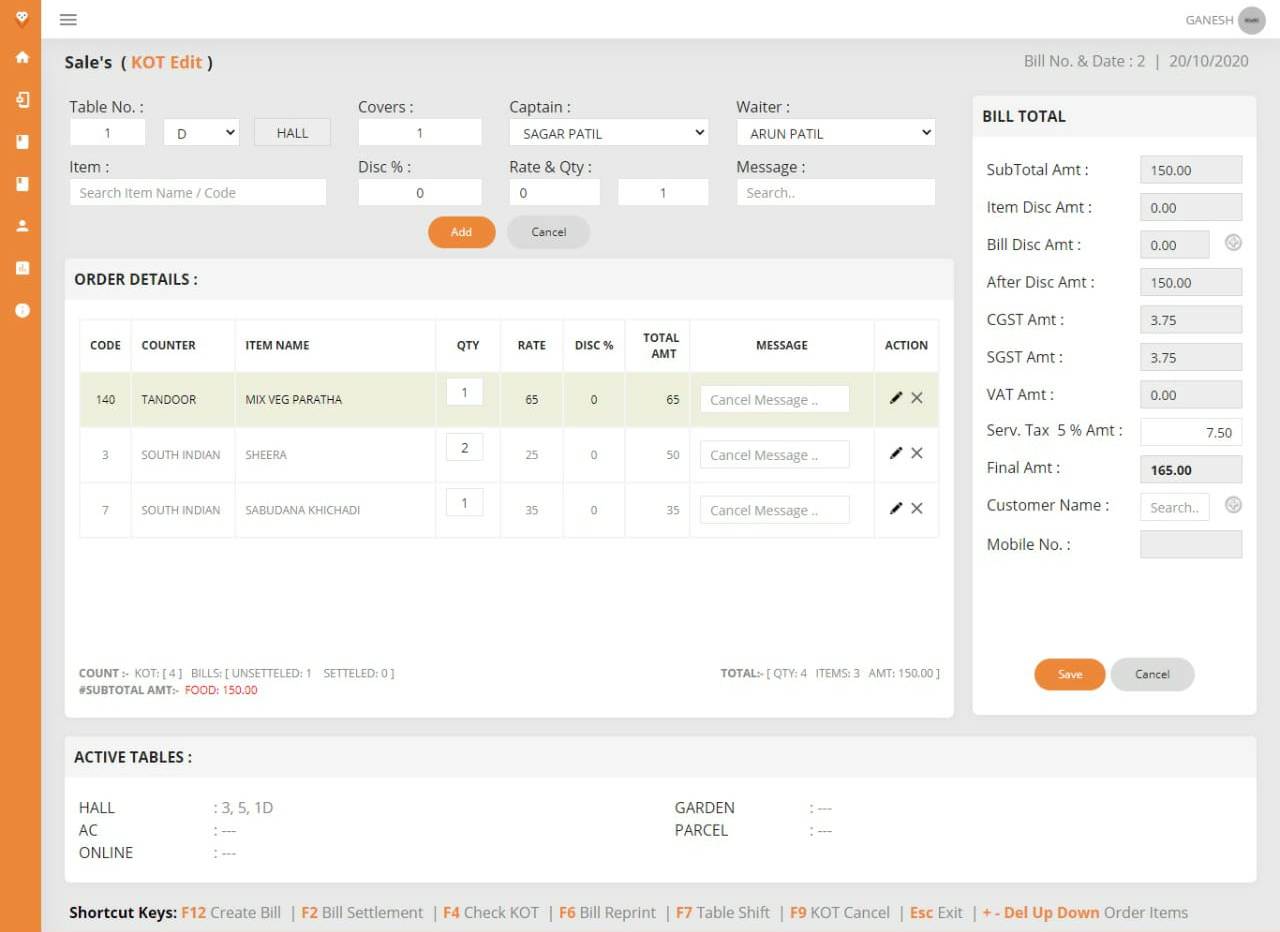The height and width of the screenshot is (932, 1280).
Task: Save the bill in the Bill Total panel
Action: click(1069, 674)
